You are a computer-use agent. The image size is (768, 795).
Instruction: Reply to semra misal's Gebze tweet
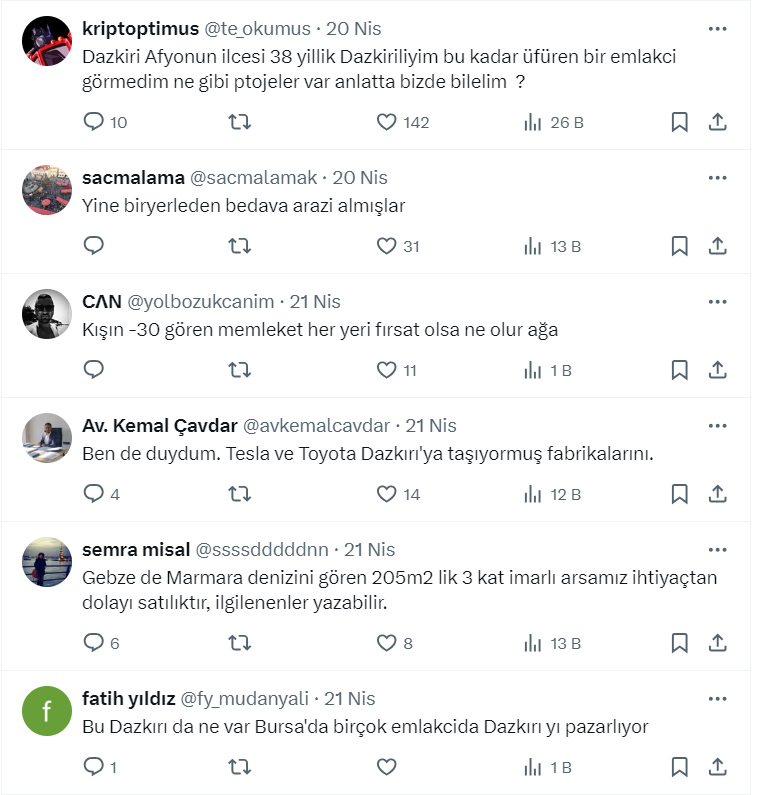[94, 643]
